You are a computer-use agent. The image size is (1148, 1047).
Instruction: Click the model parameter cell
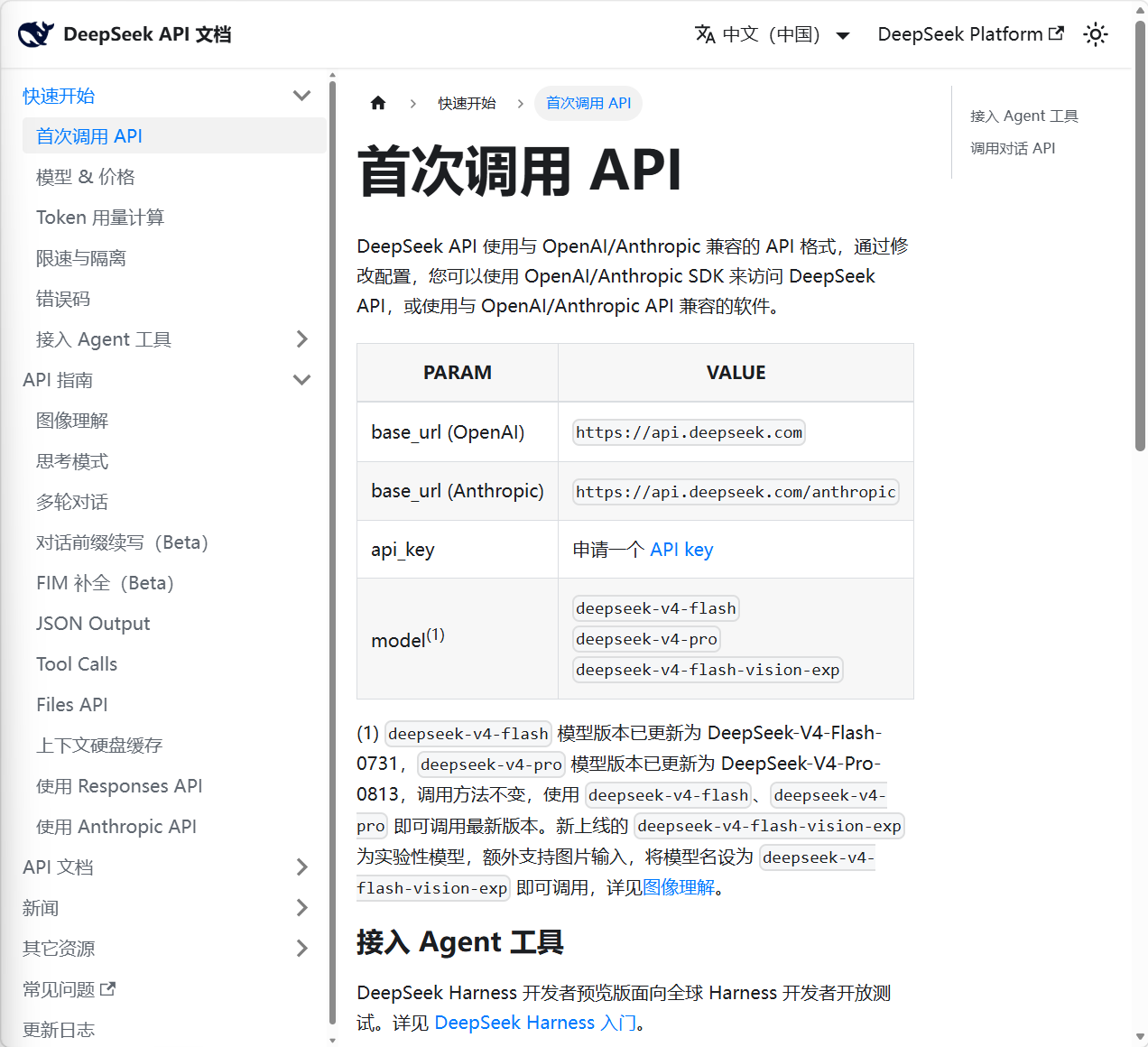point(458,639)
